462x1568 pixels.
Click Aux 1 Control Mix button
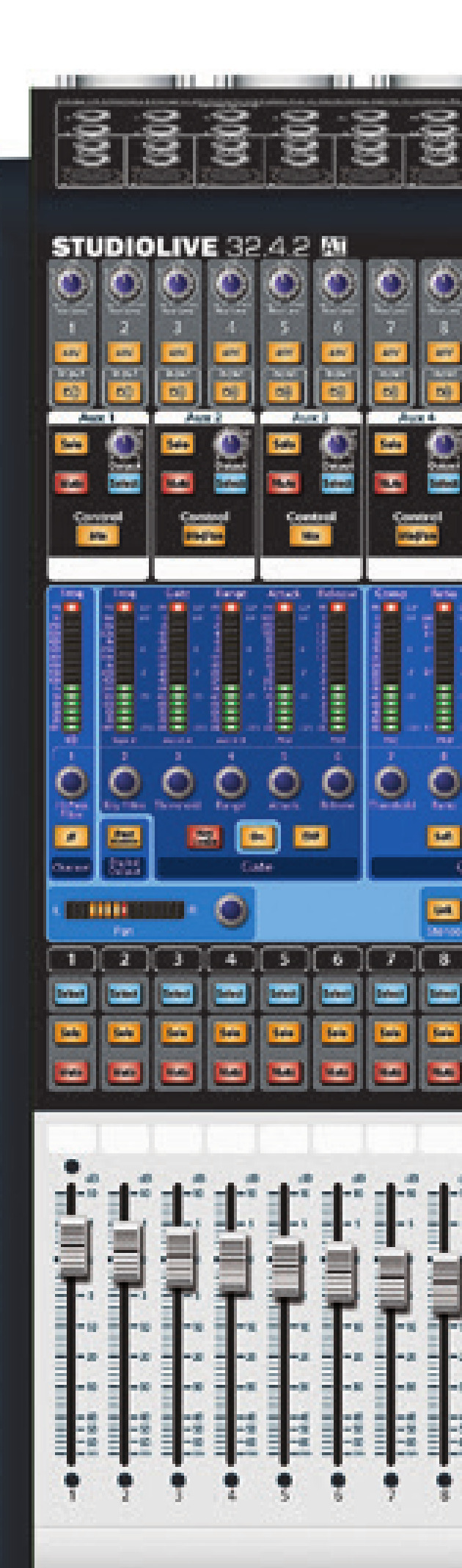click(98, 536)
